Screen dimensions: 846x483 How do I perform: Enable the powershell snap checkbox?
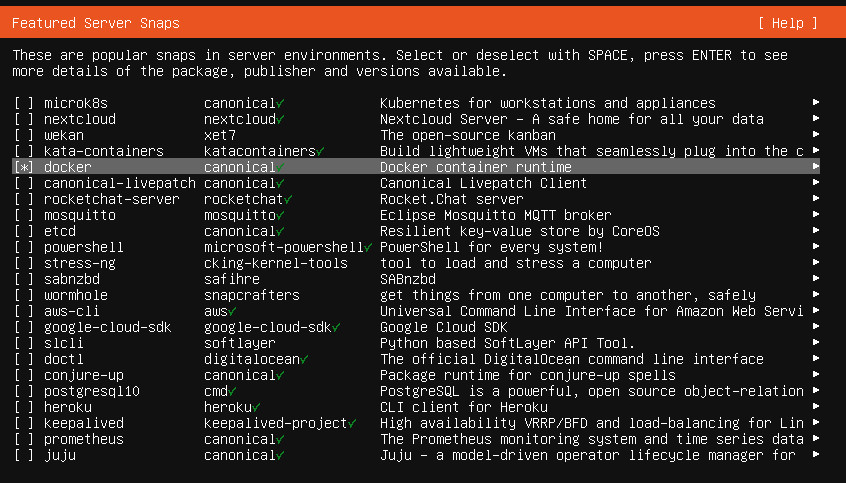(24, 247)
